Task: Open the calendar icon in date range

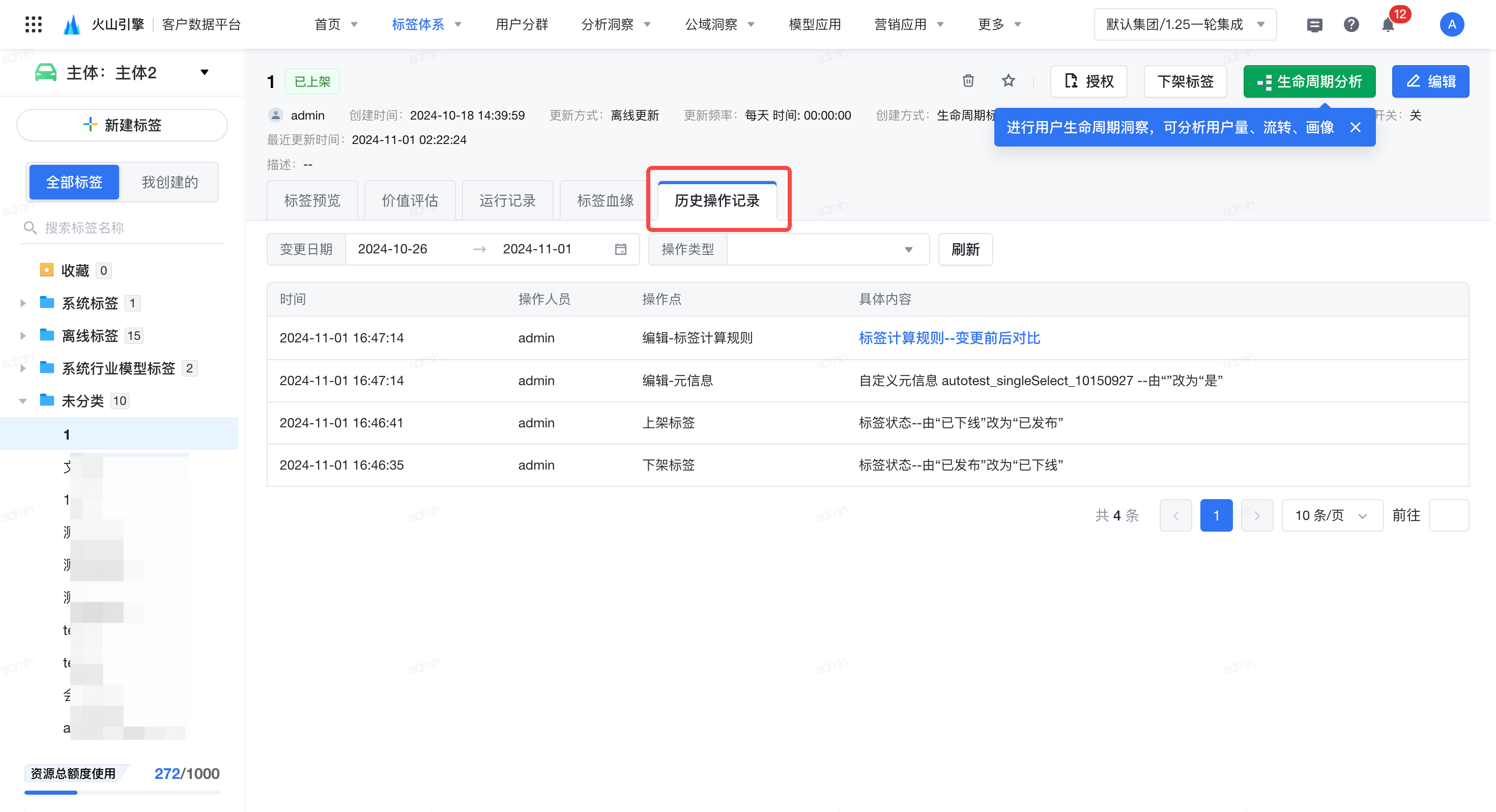Action: pos(620,249)
